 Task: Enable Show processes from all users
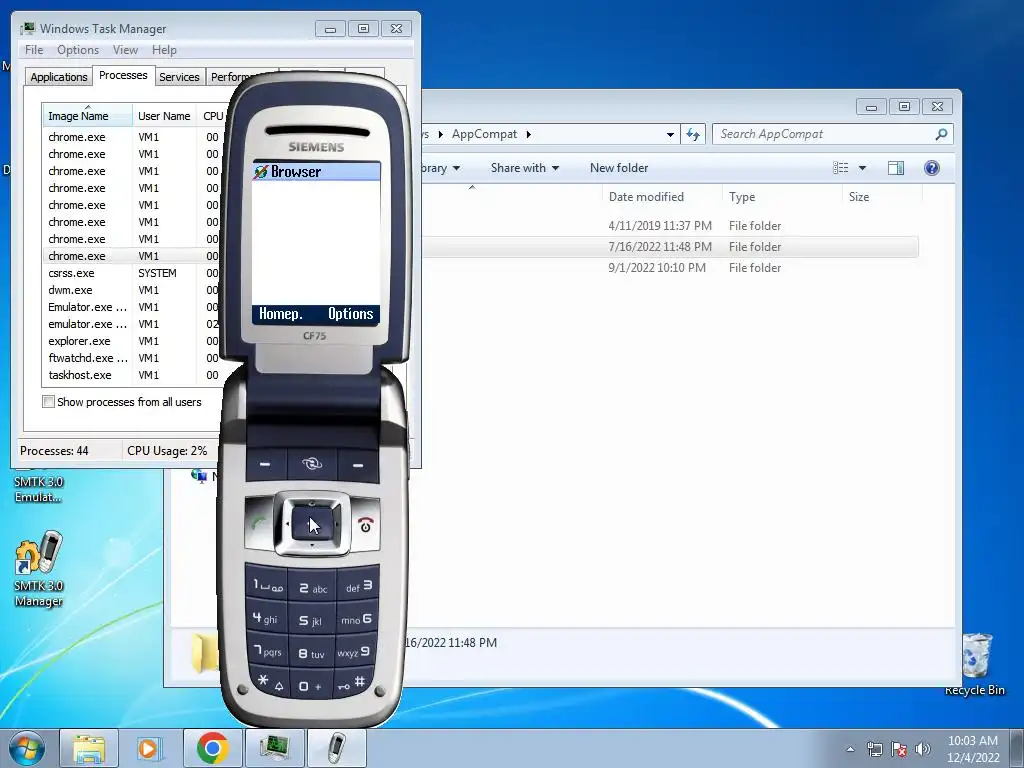coord(48,402)
